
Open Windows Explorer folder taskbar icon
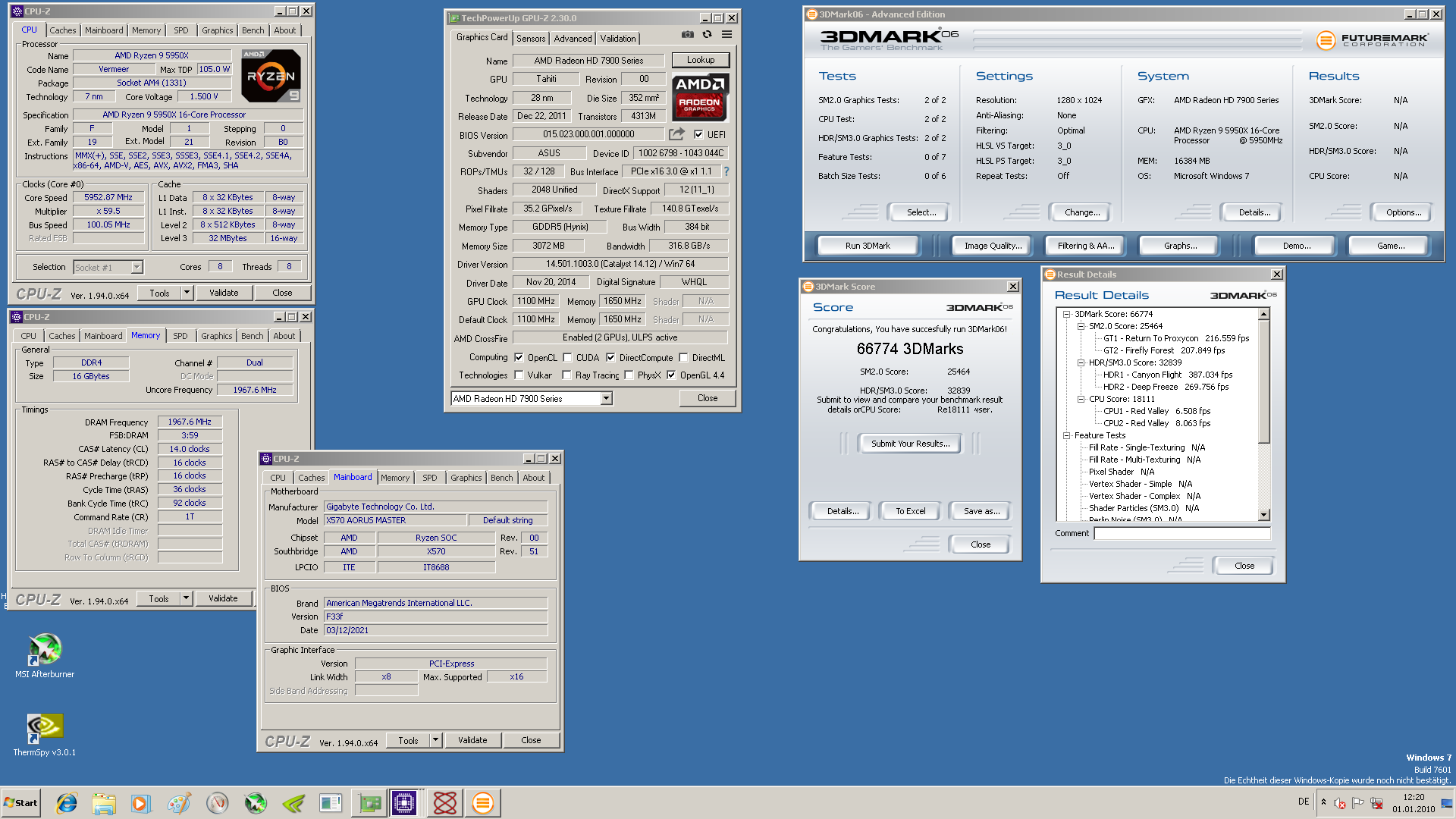[x=104, y=803]
